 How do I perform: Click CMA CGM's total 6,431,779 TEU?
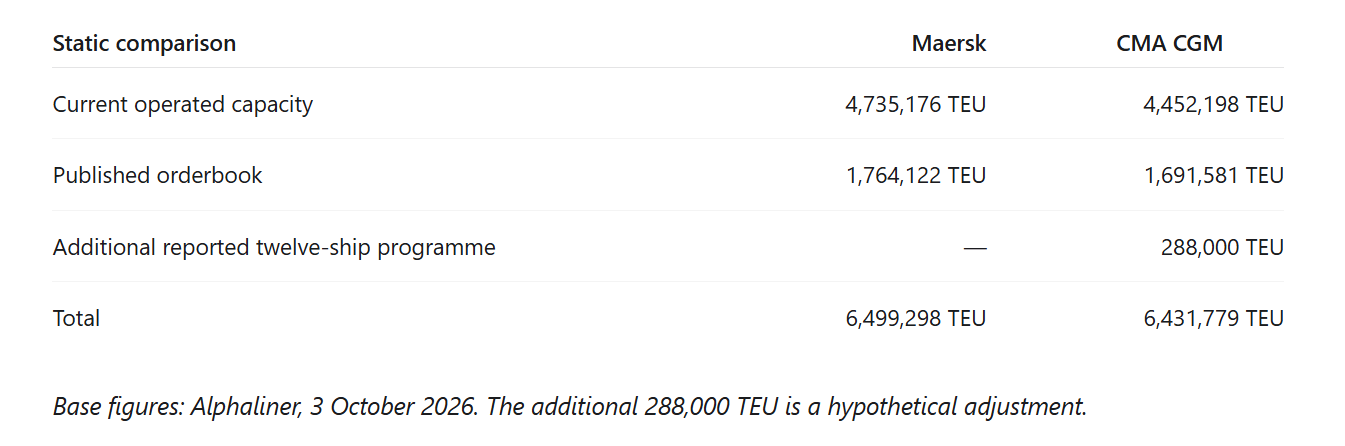[x=1213, y=318]
